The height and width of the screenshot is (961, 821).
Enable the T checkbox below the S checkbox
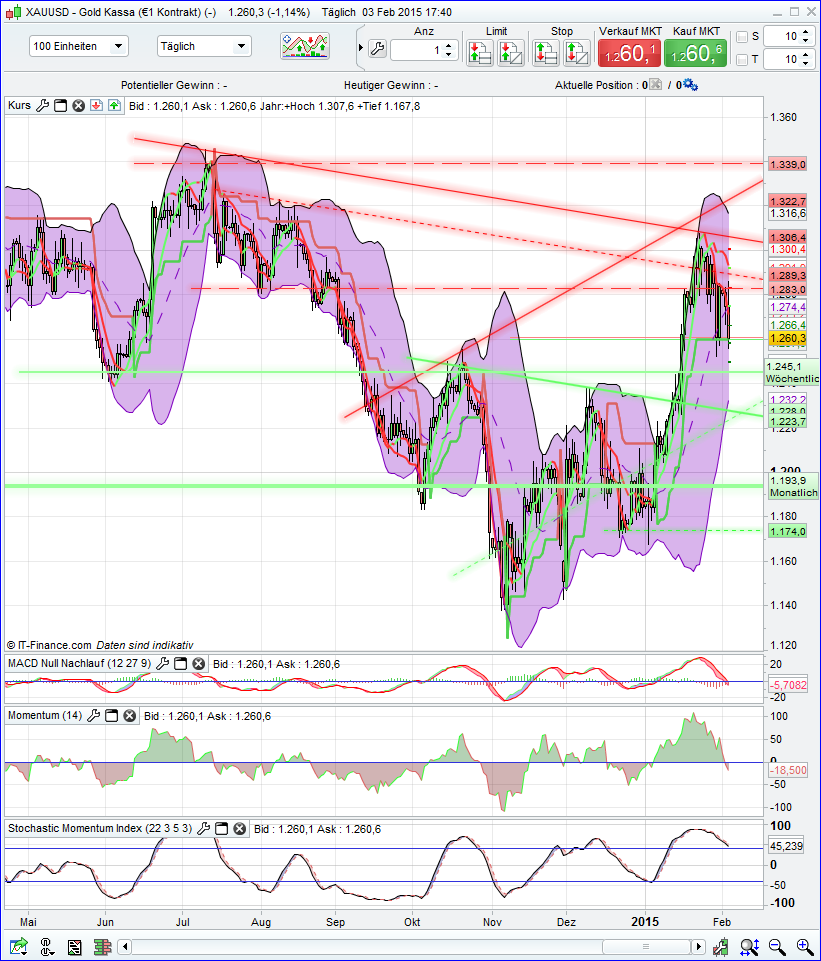pyautogui.click(x=743, y=59)
